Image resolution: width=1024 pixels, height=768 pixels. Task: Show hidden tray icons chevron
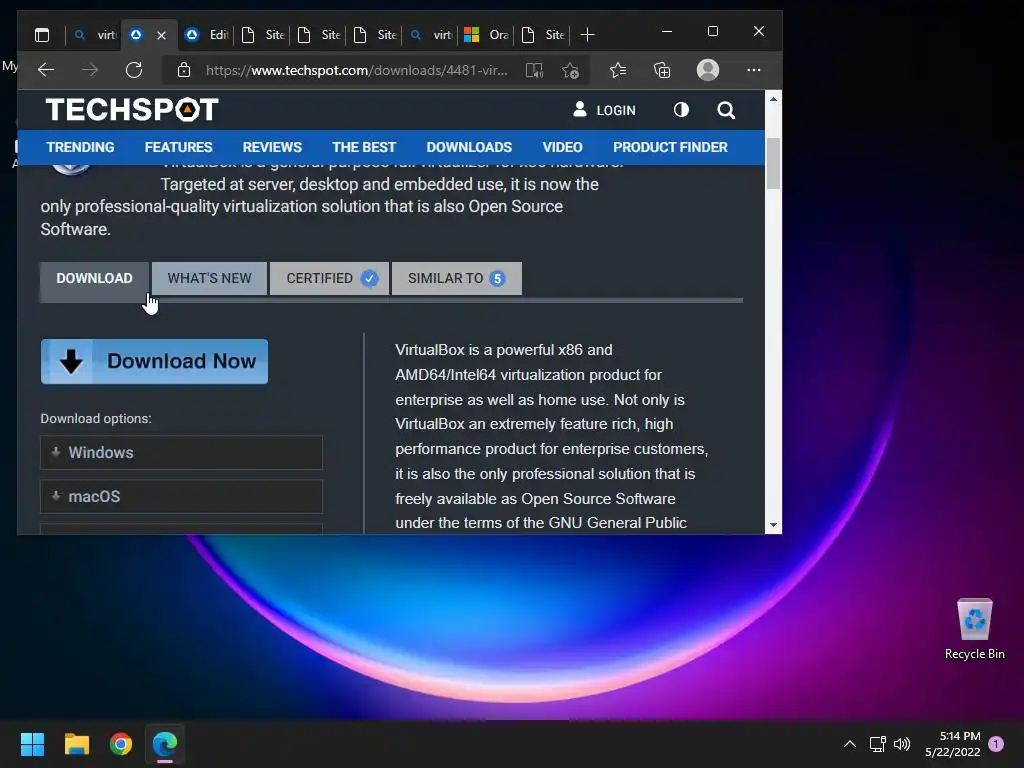coord(850,744)
